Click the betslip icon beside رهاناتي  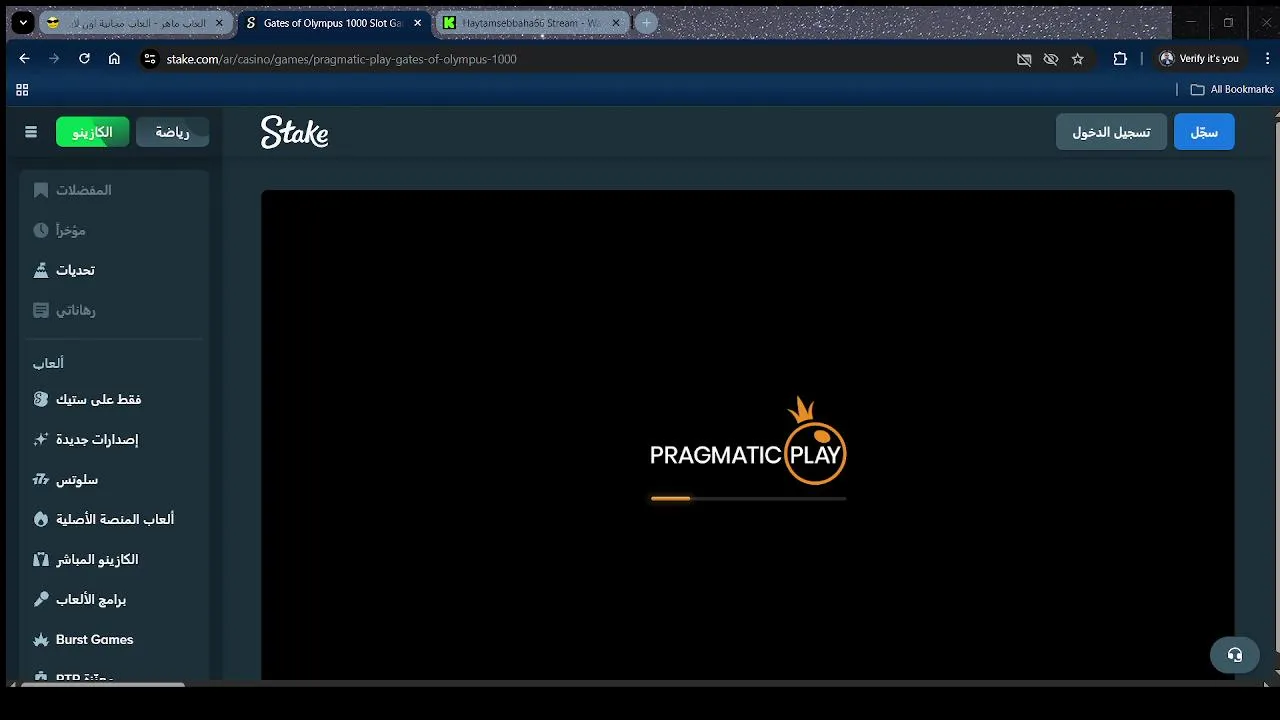click(x=41, y=310)
